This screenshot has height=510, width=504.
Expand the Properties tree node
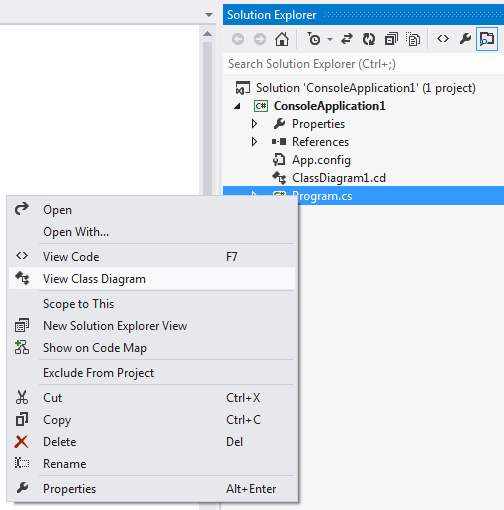pos(254,124)
